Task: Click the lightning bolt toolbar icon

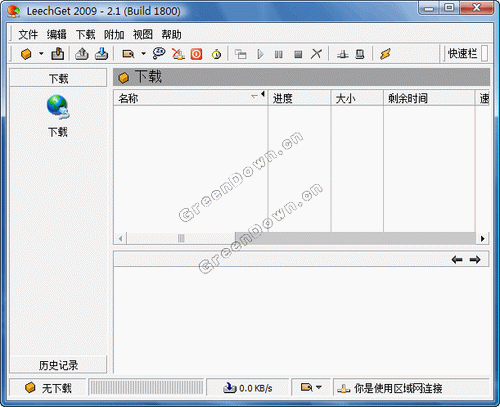Action: 385,54
